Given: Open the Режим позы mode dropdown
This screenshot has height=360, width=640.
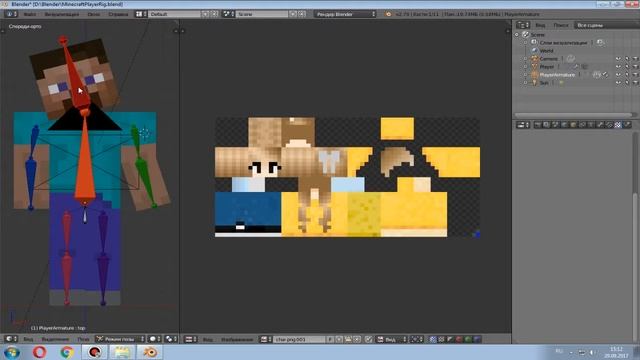Looking at the screenshot, I should click(x=120, y=339).
